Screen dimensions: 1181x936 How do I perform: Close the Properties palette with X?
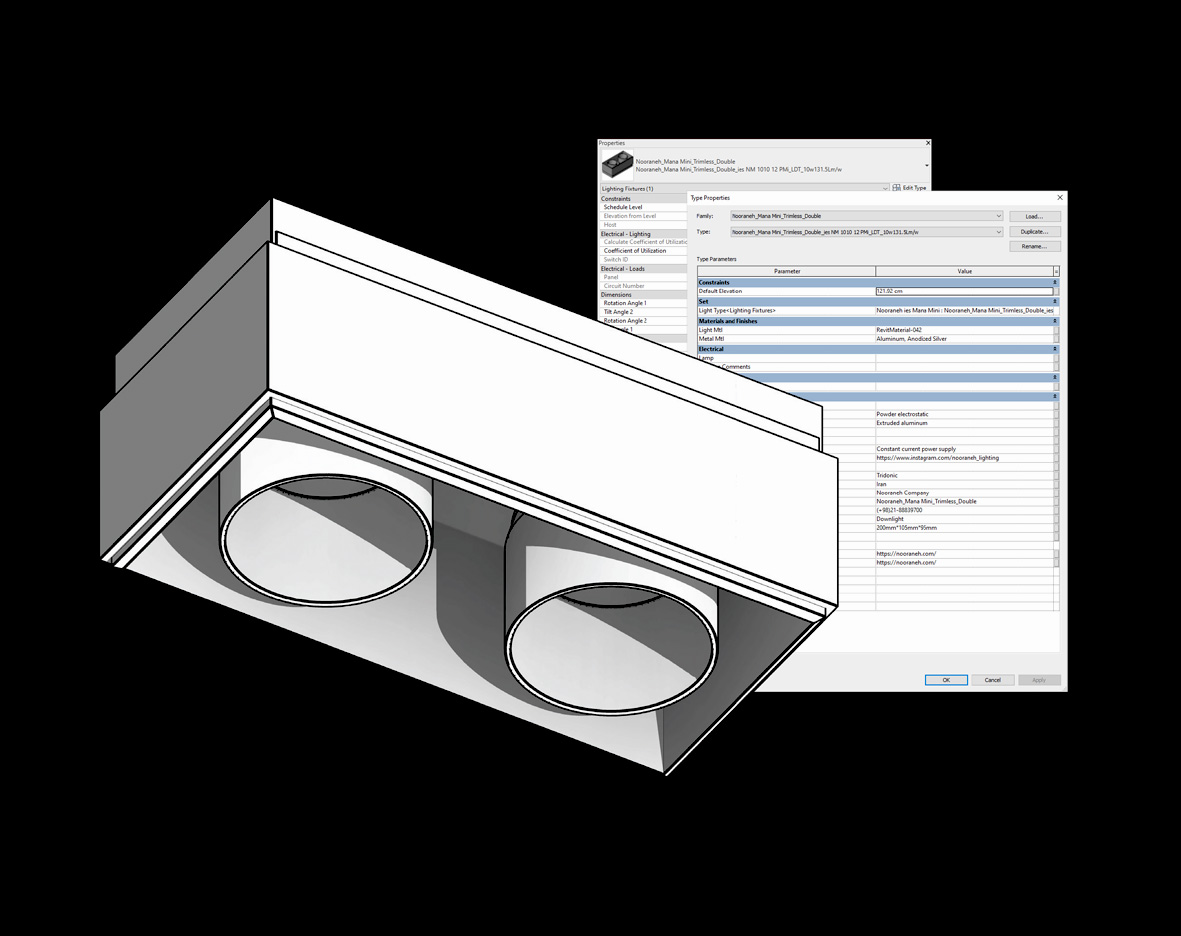click(x=927, y=143)
